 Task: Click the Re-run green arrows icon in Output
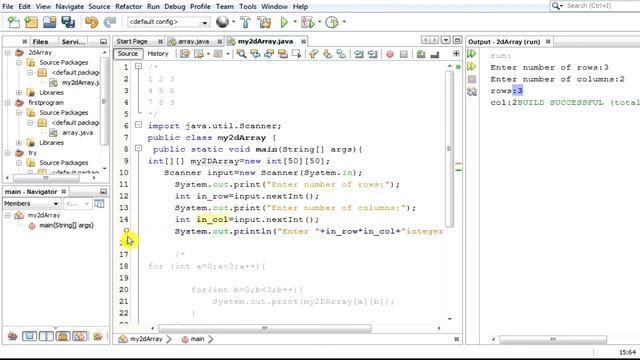coord(471,53)
